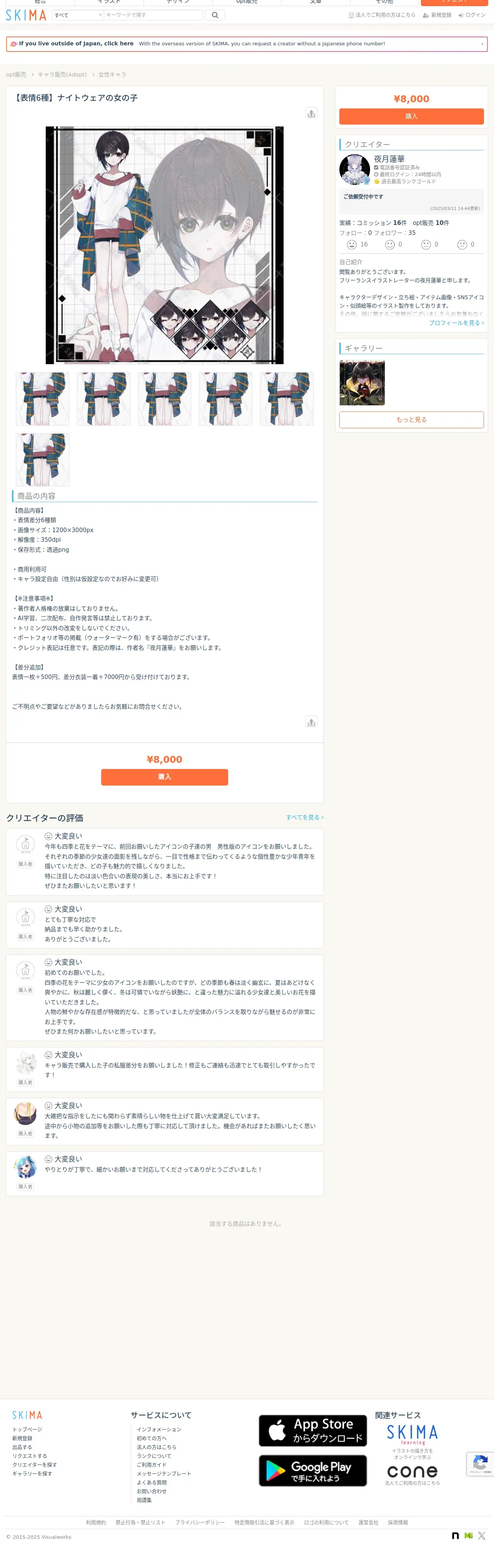Open the main character illustration image
This screenshot has width=494, height=1568.
click(164, 245)
